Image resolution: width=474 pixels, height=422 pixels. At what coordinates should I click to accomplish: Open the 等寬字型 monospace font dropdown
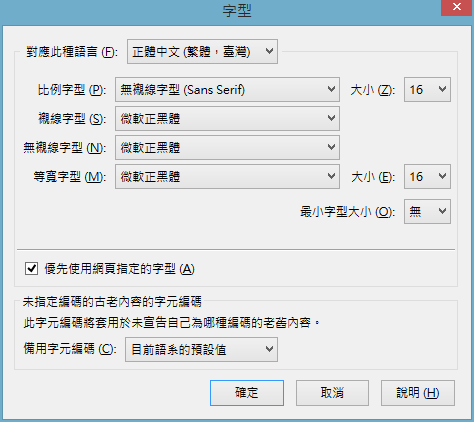(x=227, y=176)
